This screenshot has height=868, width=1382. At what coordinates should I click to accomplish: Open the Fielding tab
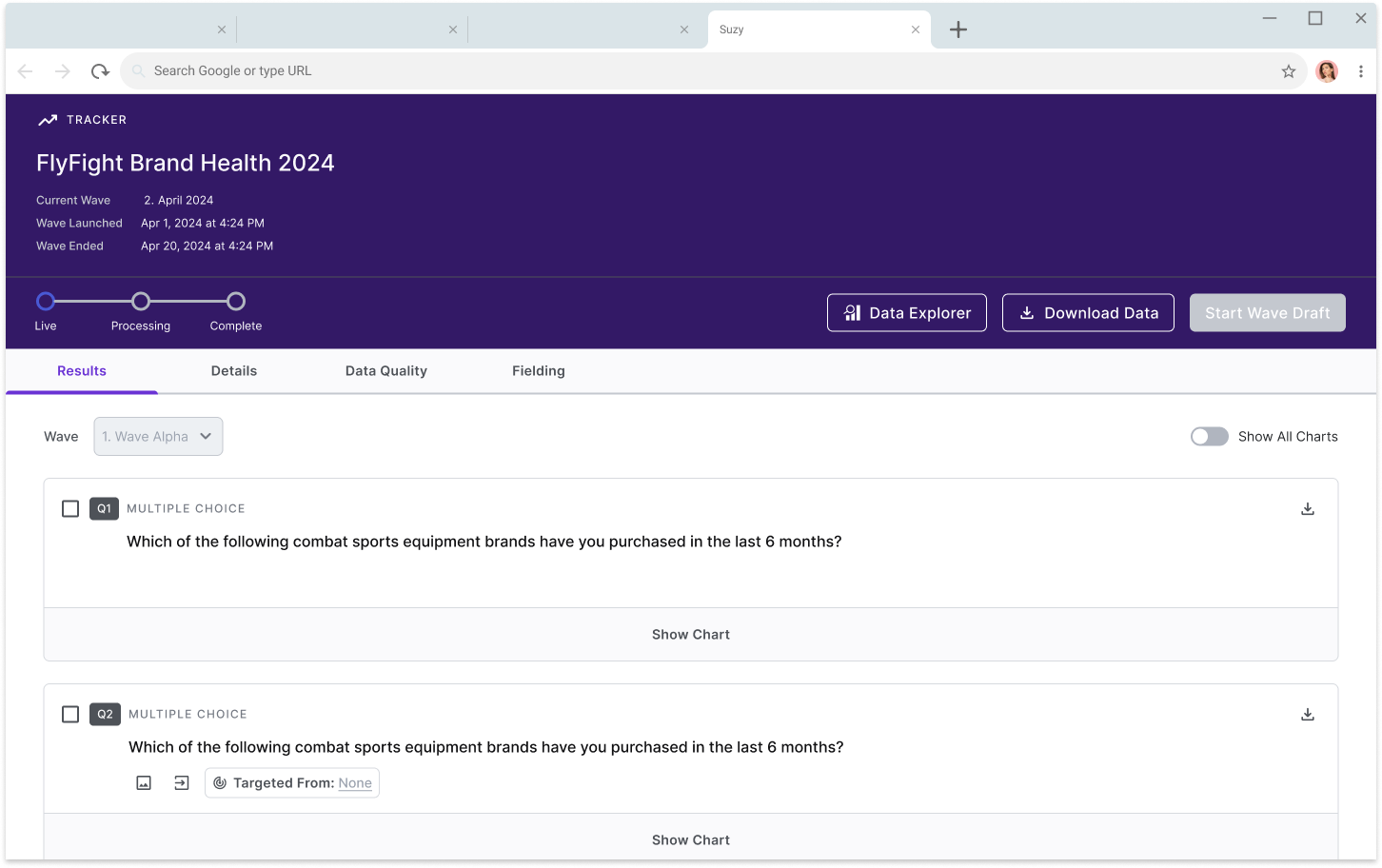[x=539, y=371]
